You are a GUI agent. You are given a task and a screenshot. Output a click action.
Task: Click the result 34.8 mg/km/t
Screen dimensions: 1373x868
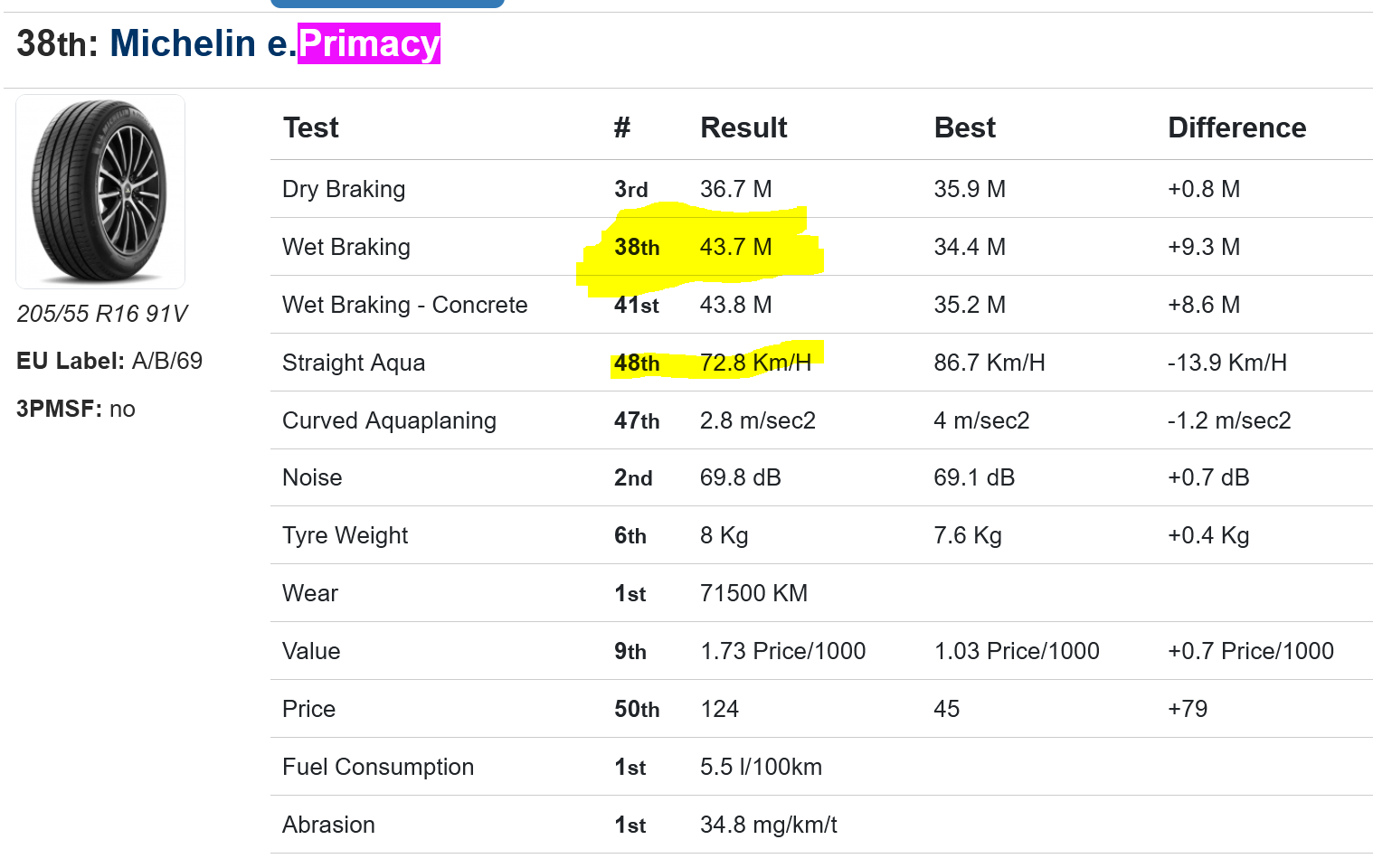pyautogui.click(x=769, y=825)
